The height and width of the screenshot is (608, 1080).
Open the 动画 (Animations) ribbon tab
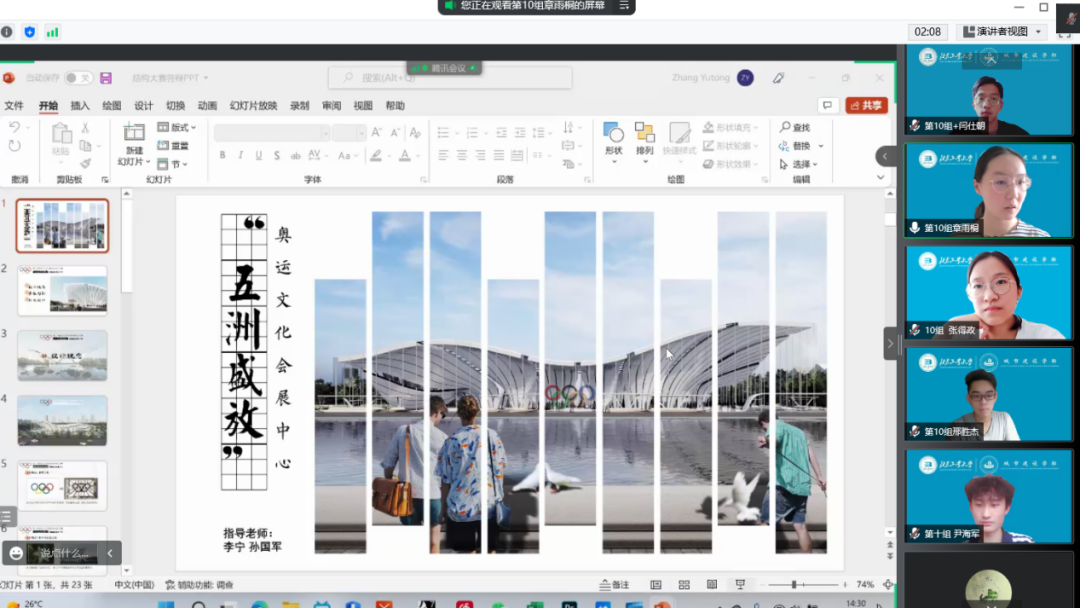click(207, 106)
